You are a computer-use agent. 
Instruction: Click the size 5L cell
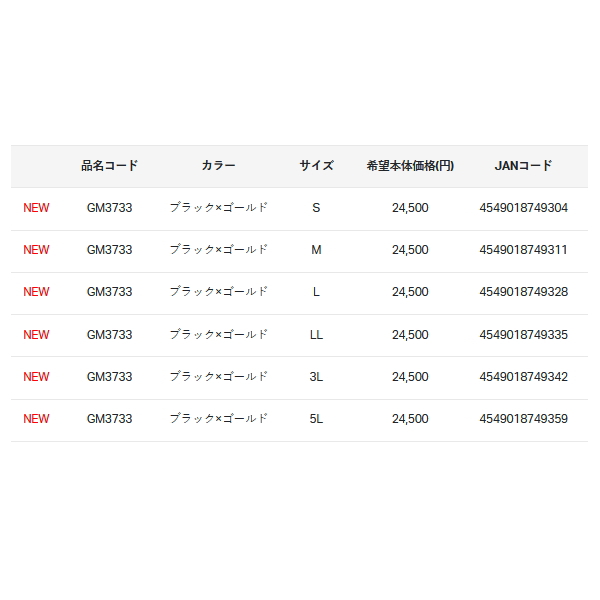pyautogui.click(x=316, y=419)
